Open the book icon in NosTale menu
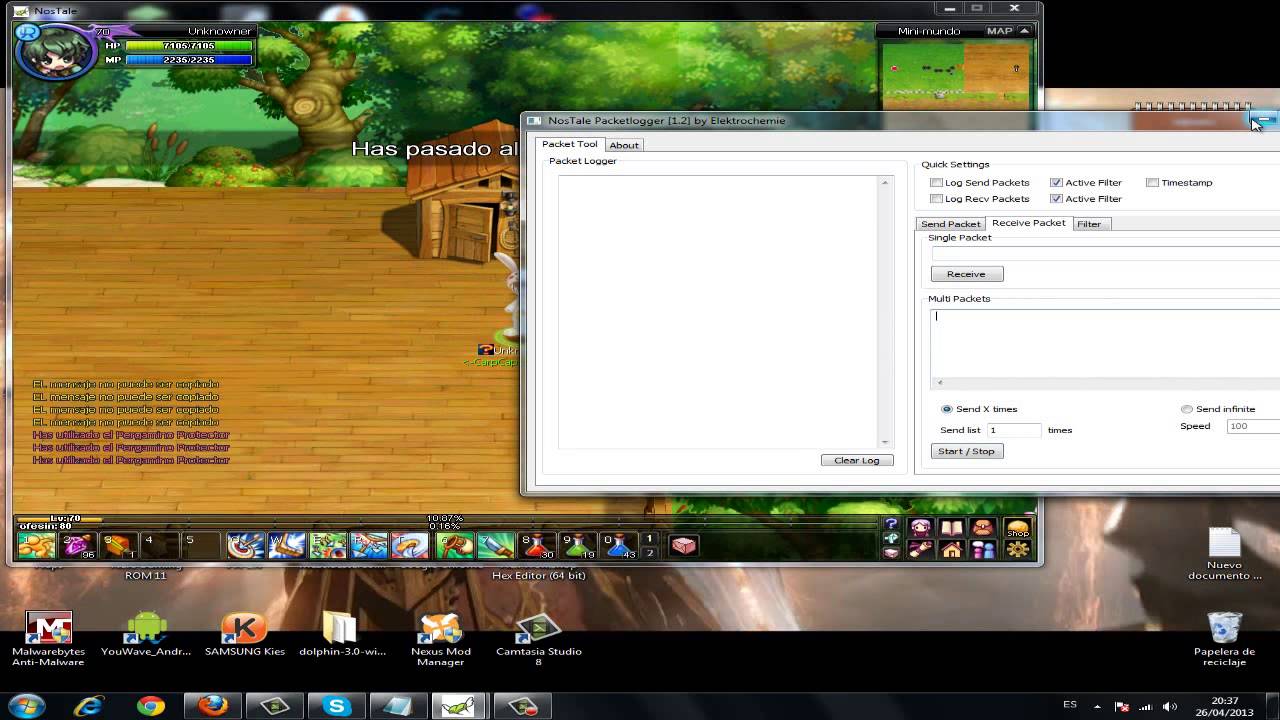Screen dimensions: 1280x720 [951, 528]
